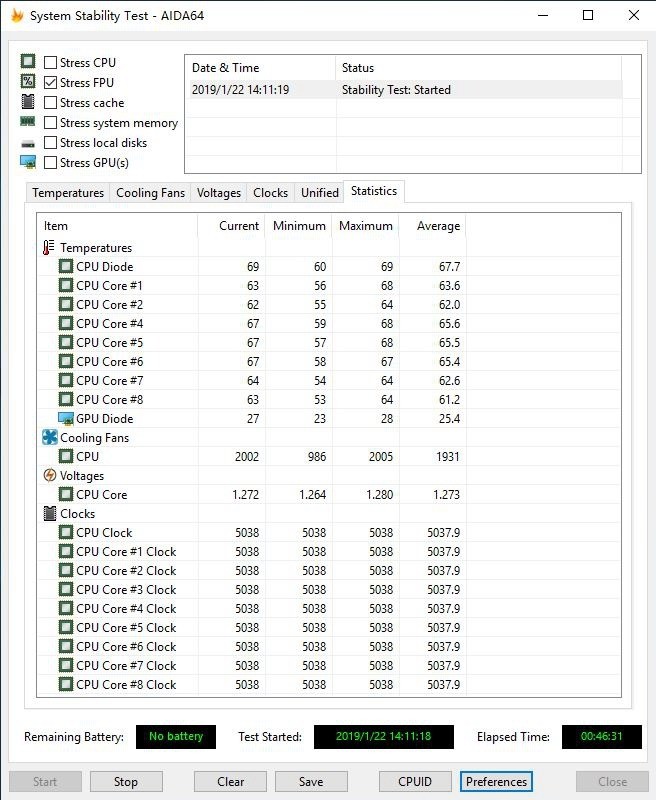Open the Unified tab

pyautogui.click(x=320, y=193)
